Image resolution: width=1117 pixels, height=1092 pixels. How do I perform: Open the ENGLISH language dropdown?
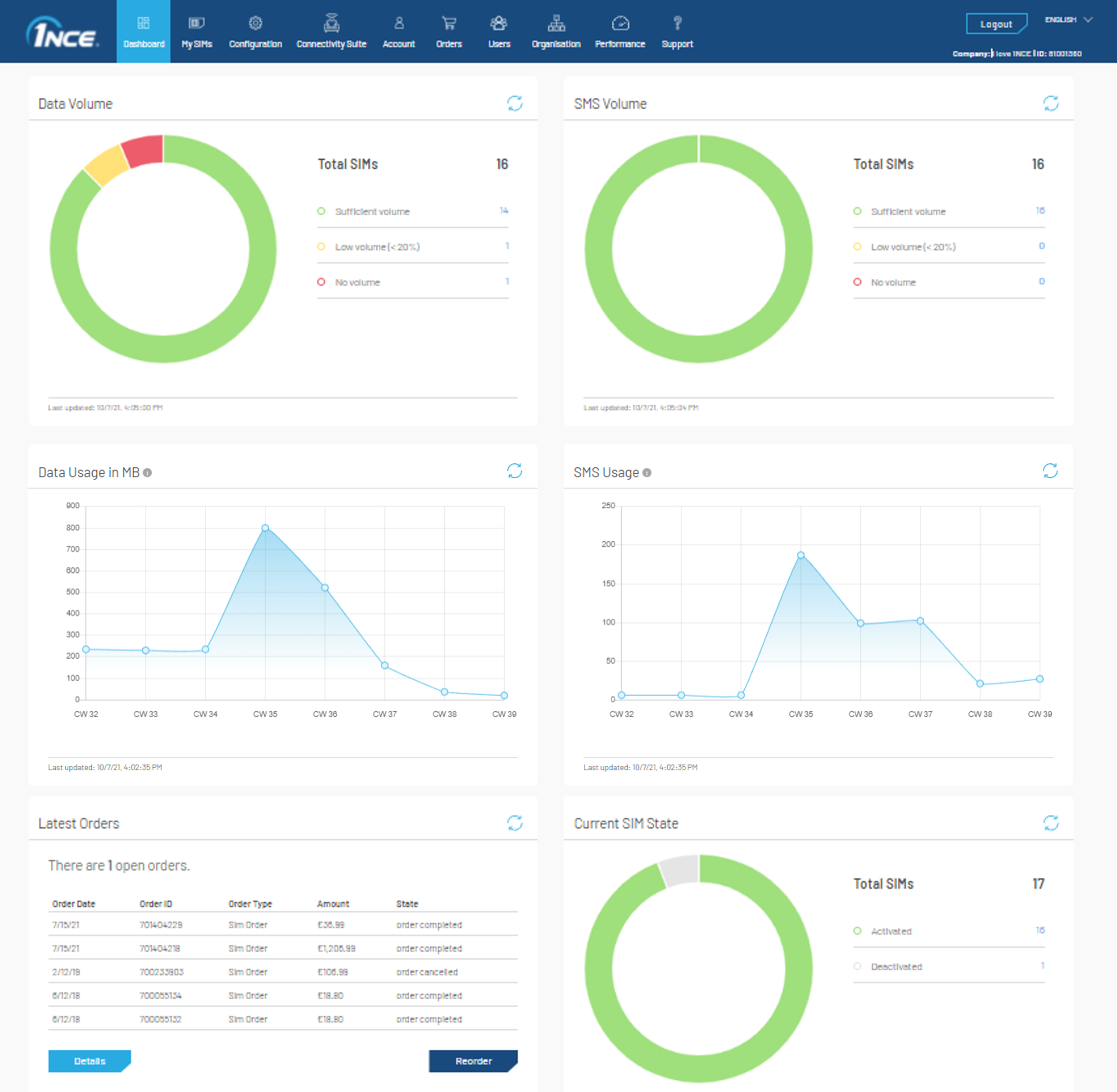point(1068,20)
